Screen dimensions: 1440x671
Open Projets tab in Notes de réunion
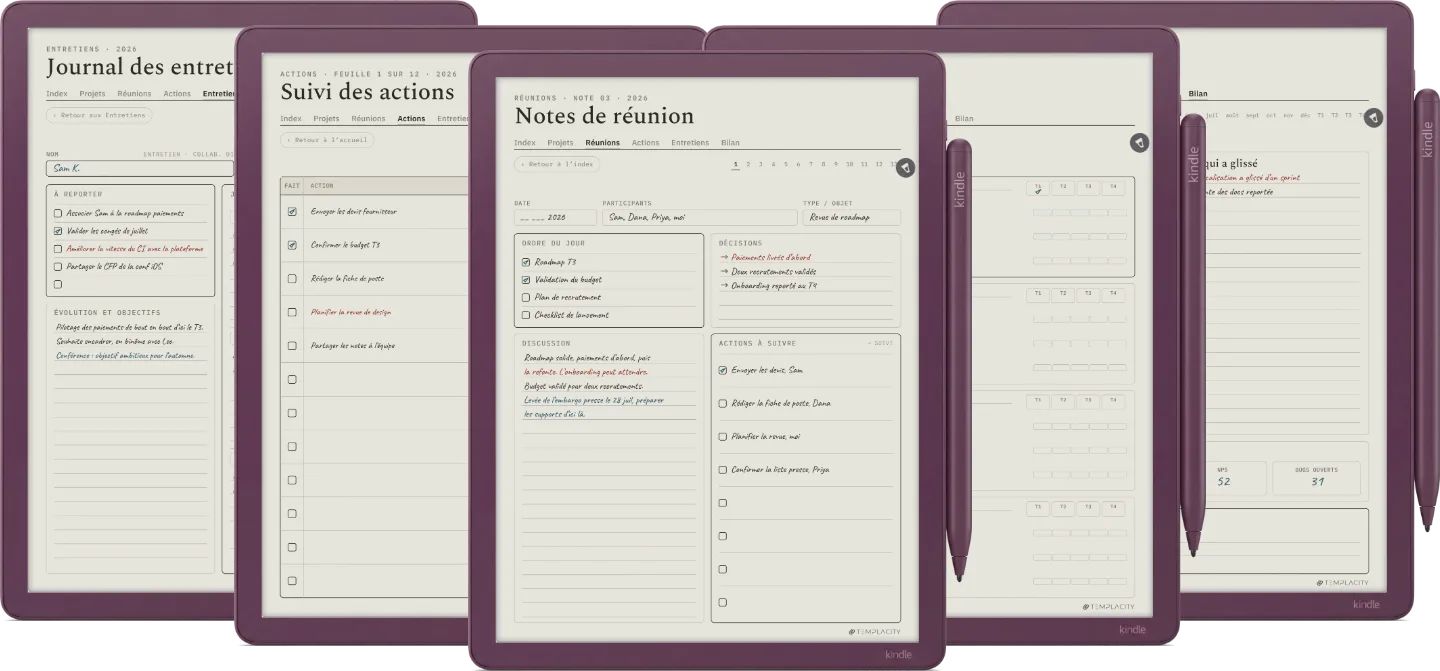[561, 143]
